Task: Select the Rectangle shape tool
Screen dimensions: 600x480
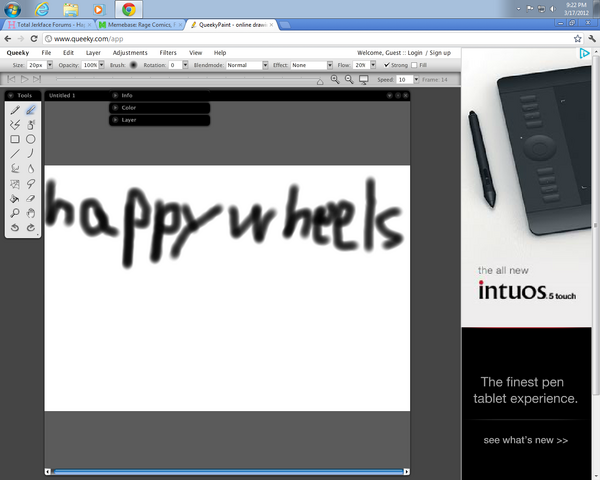Action: pyautogui.click(x=15, y=139)
